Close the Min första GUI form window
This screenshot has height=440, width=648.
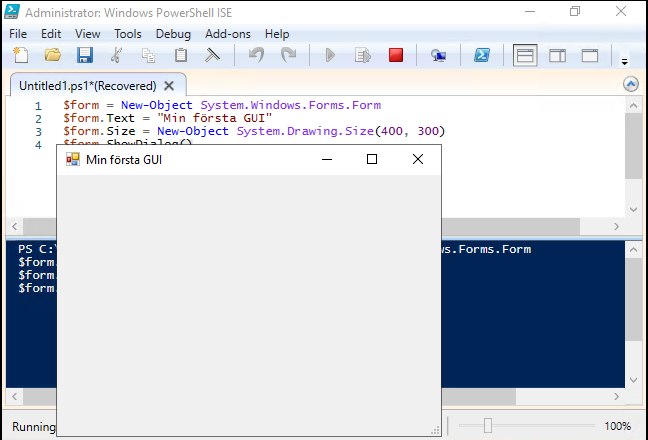coord(418,159)
